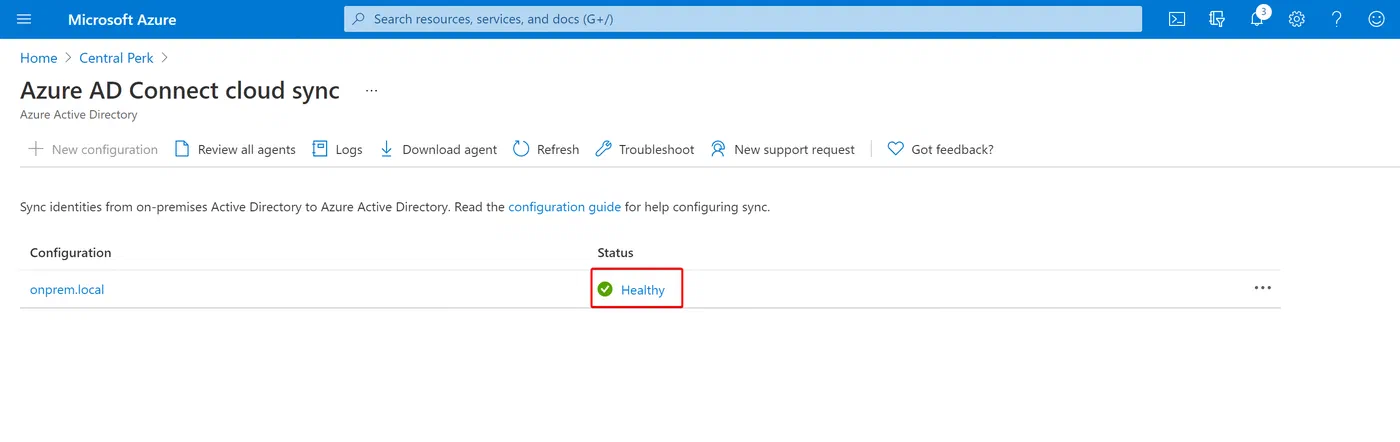Screen dimensions: 1400x442
Task: Open Cloud Shell from the top bar
Action: point(1177,19)
